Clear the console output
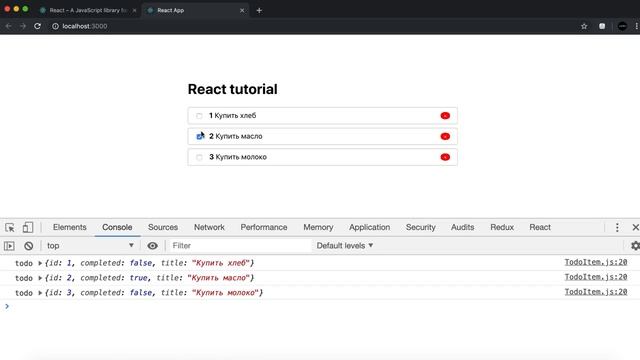The width and height of the screenshot is (640, 360). pyautogui.click(x=29, y=246)
